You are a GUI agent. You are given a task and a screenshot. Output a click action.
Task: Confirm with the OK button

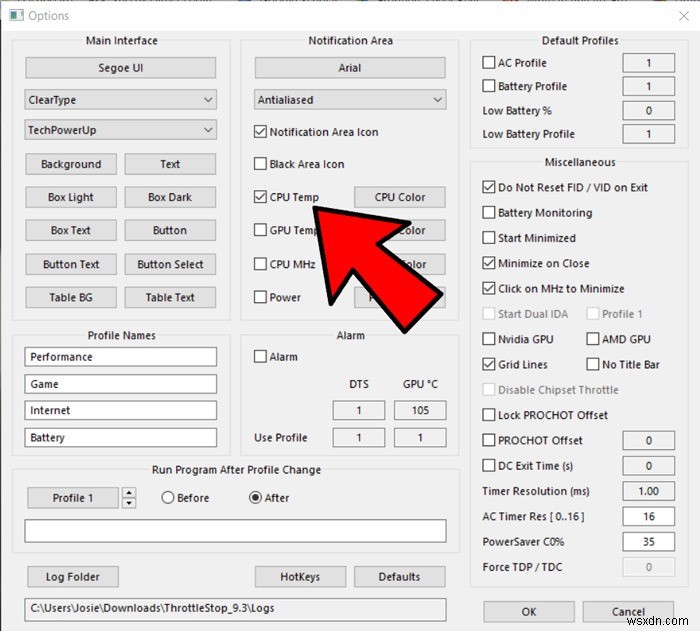pyautogui.click(x=529, y=611)
